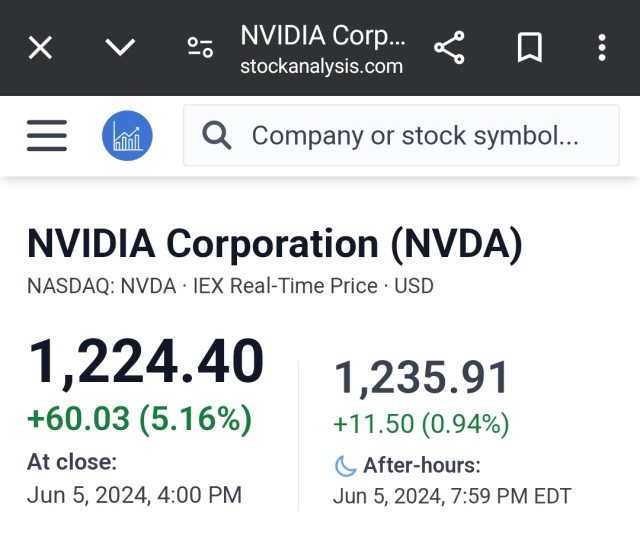
Task: Tap the magnifying glass search icon
Action: tap(217, 136)
